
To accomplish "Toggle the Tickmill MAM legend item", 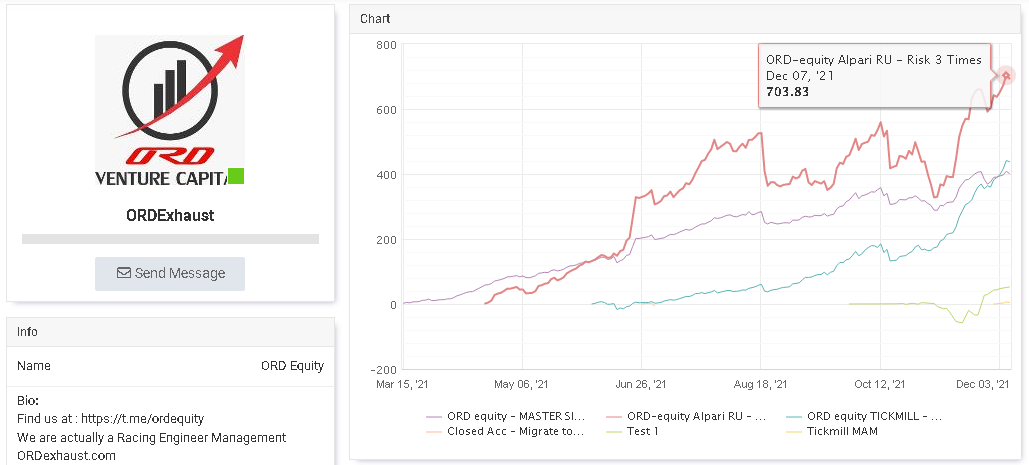I will pyautogui.click(x=831, y=431).
